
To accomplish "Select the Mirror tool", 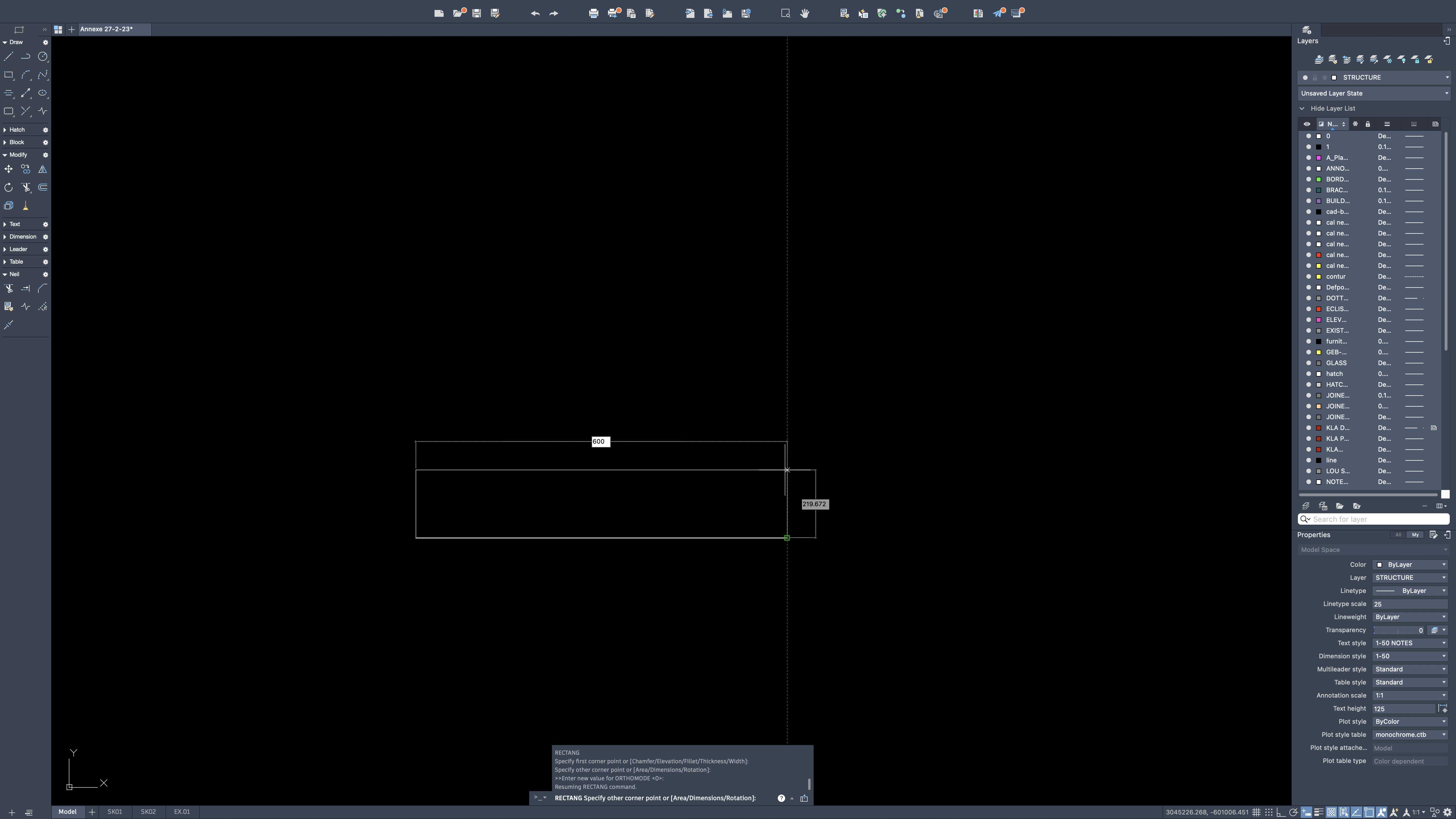I will (42, 169).
